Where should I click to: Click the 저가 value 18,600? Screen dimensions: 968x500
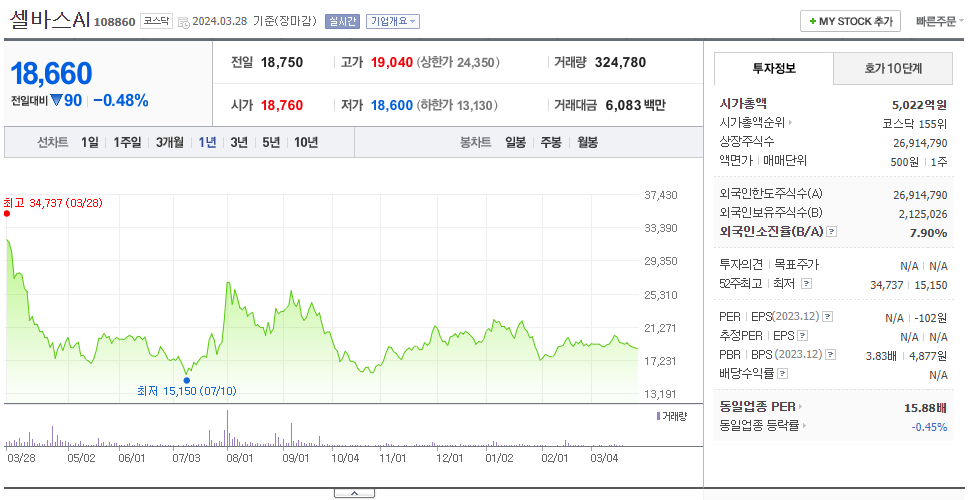coord(392,106)
